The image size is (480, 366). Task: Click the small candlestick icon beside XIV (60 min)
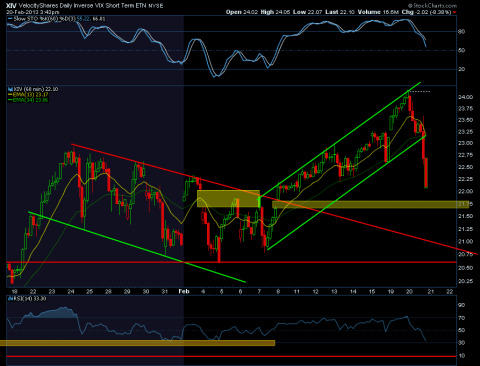coord(10,89)
